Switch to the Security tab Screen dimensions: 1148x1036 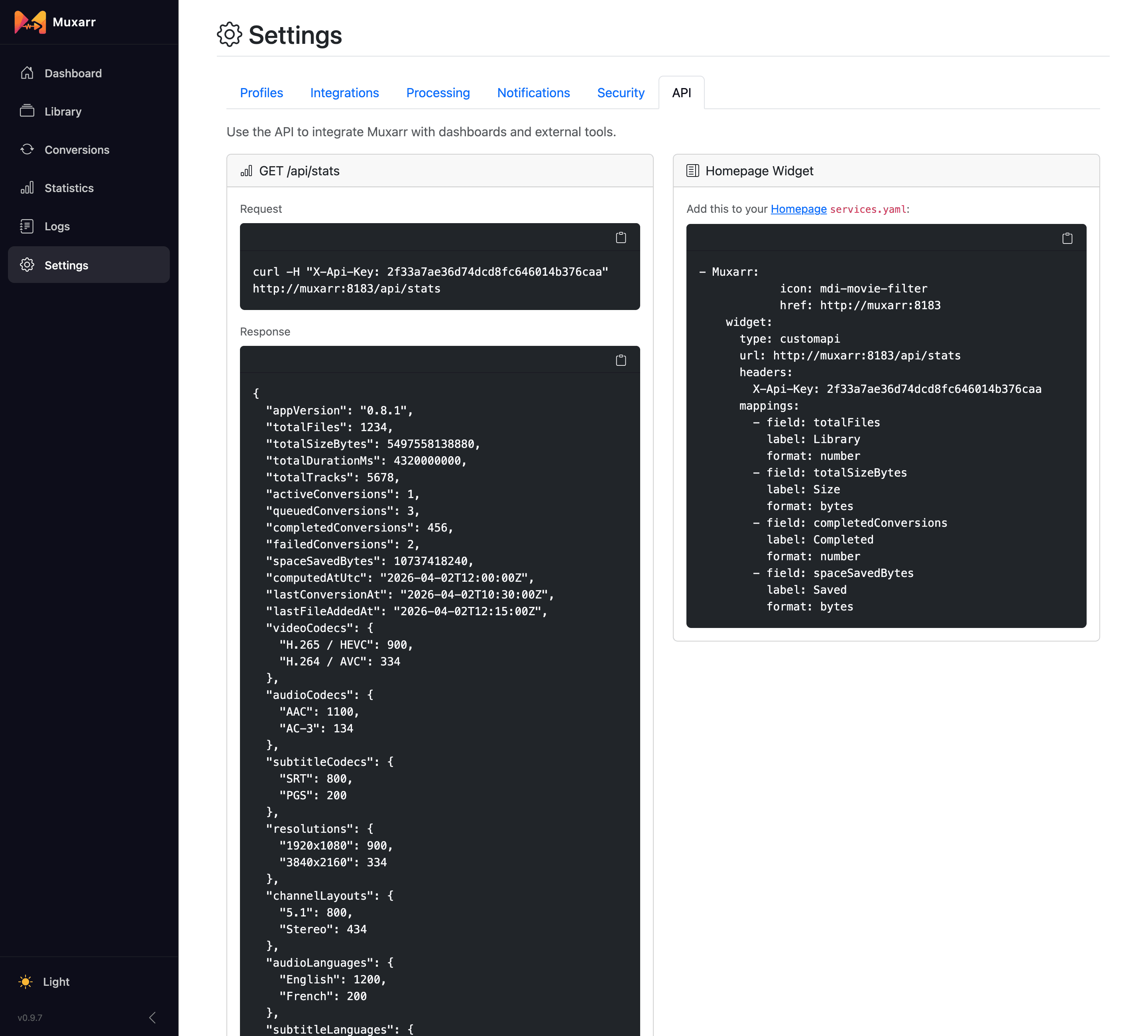[x=621, y=93]
